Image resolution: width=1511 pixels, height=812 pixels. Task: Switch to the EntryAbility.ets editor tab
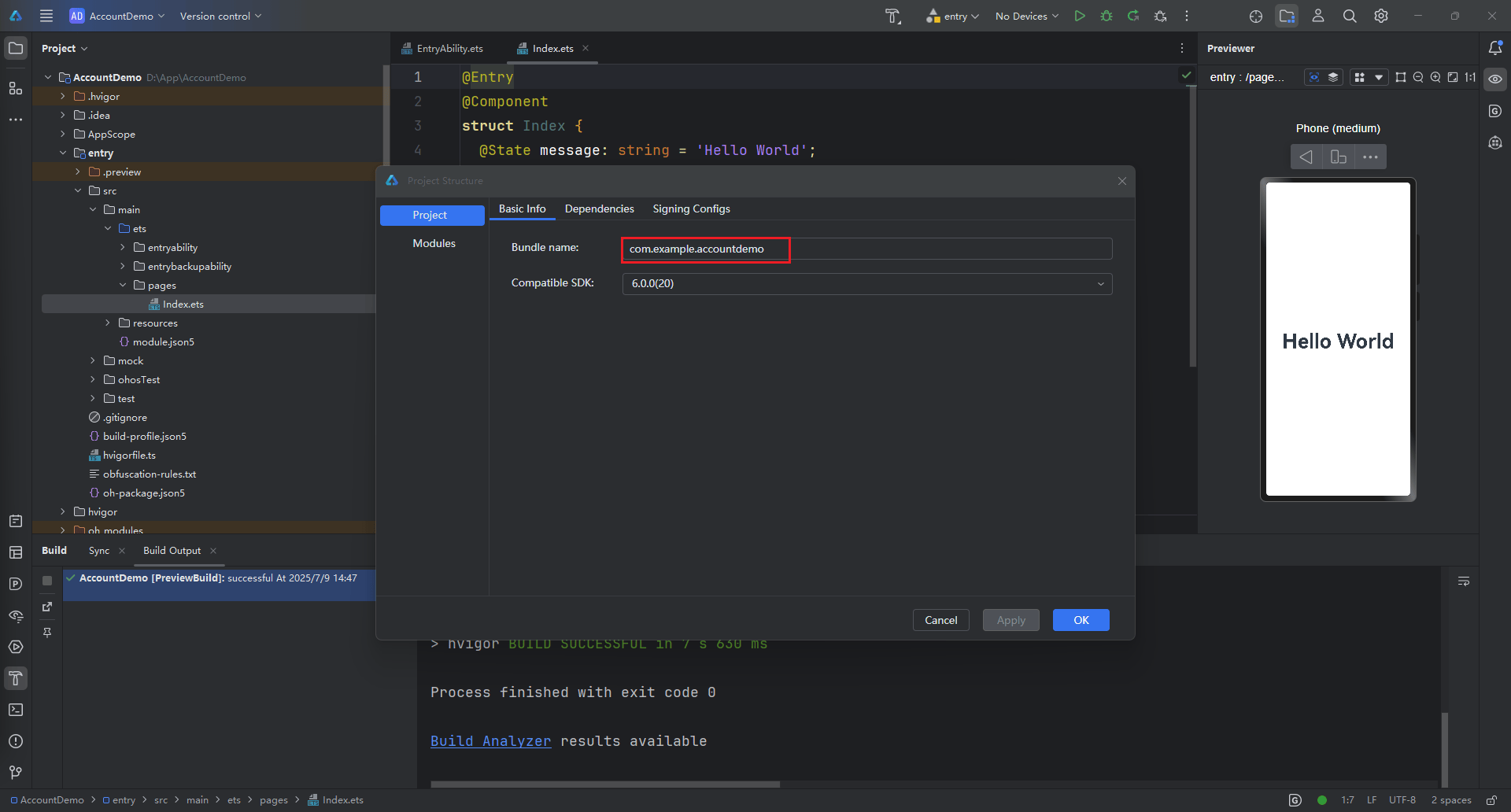tap(449, 48)
